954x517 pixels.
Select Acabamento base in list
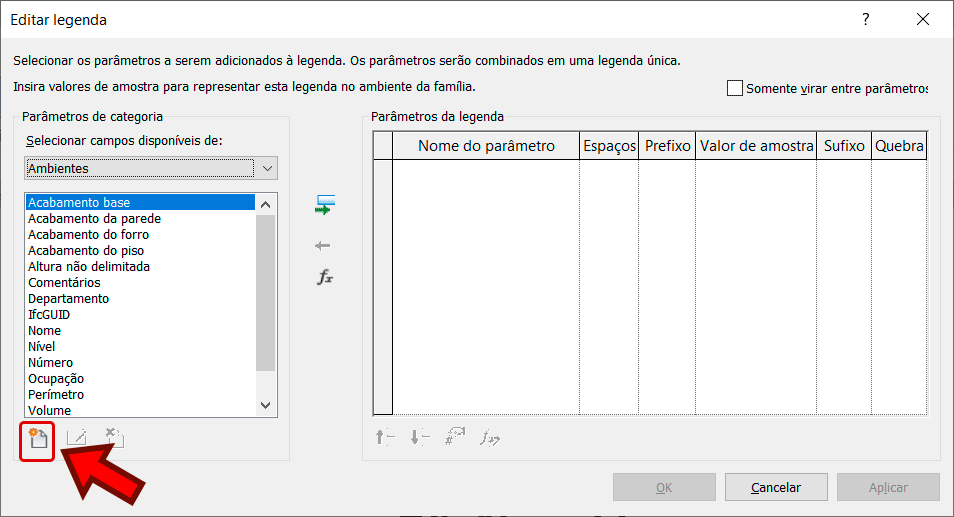point(140,203)
